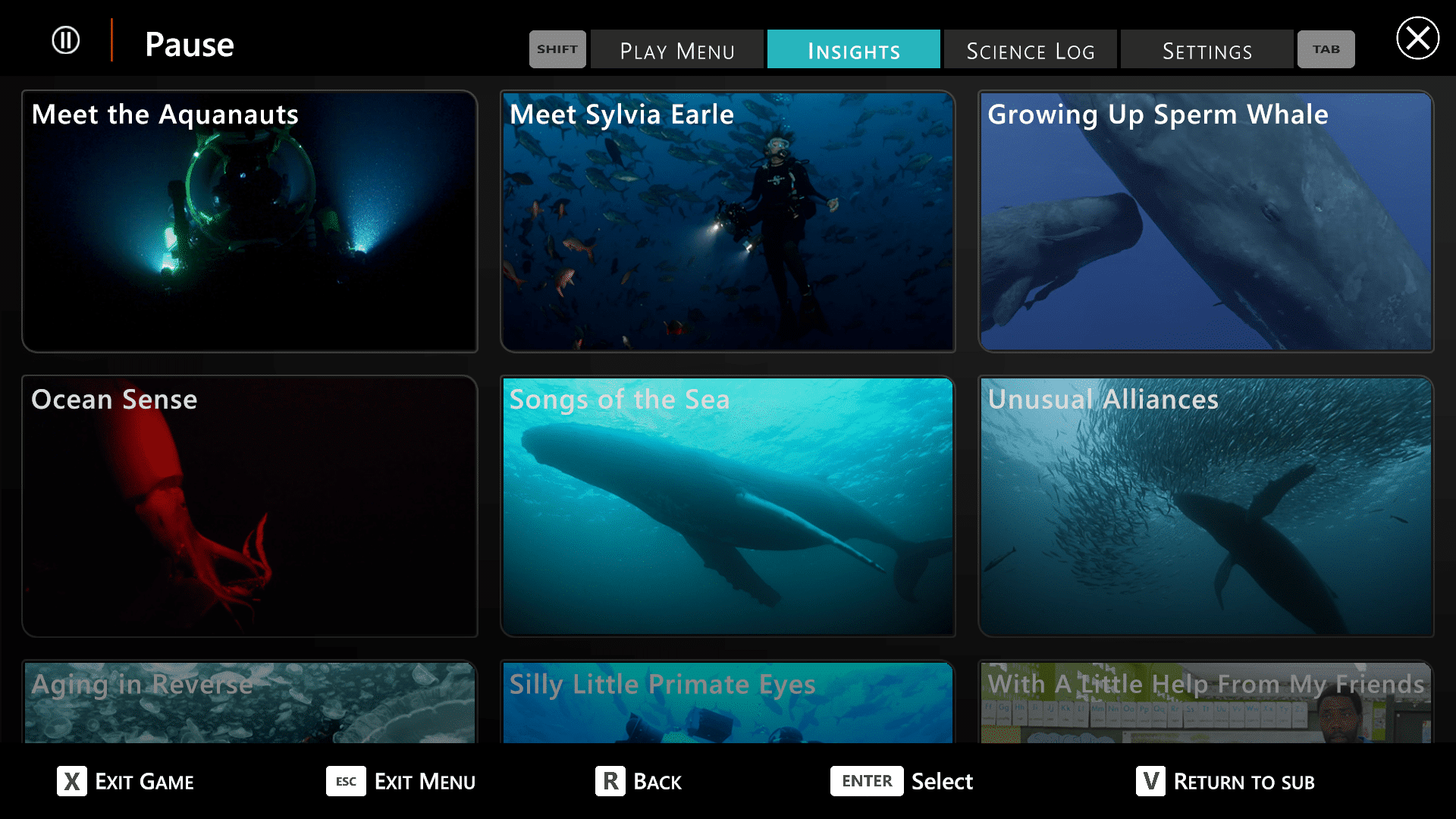Go to the Settings tab
1456x819 pixels.
pos(1207,49)
